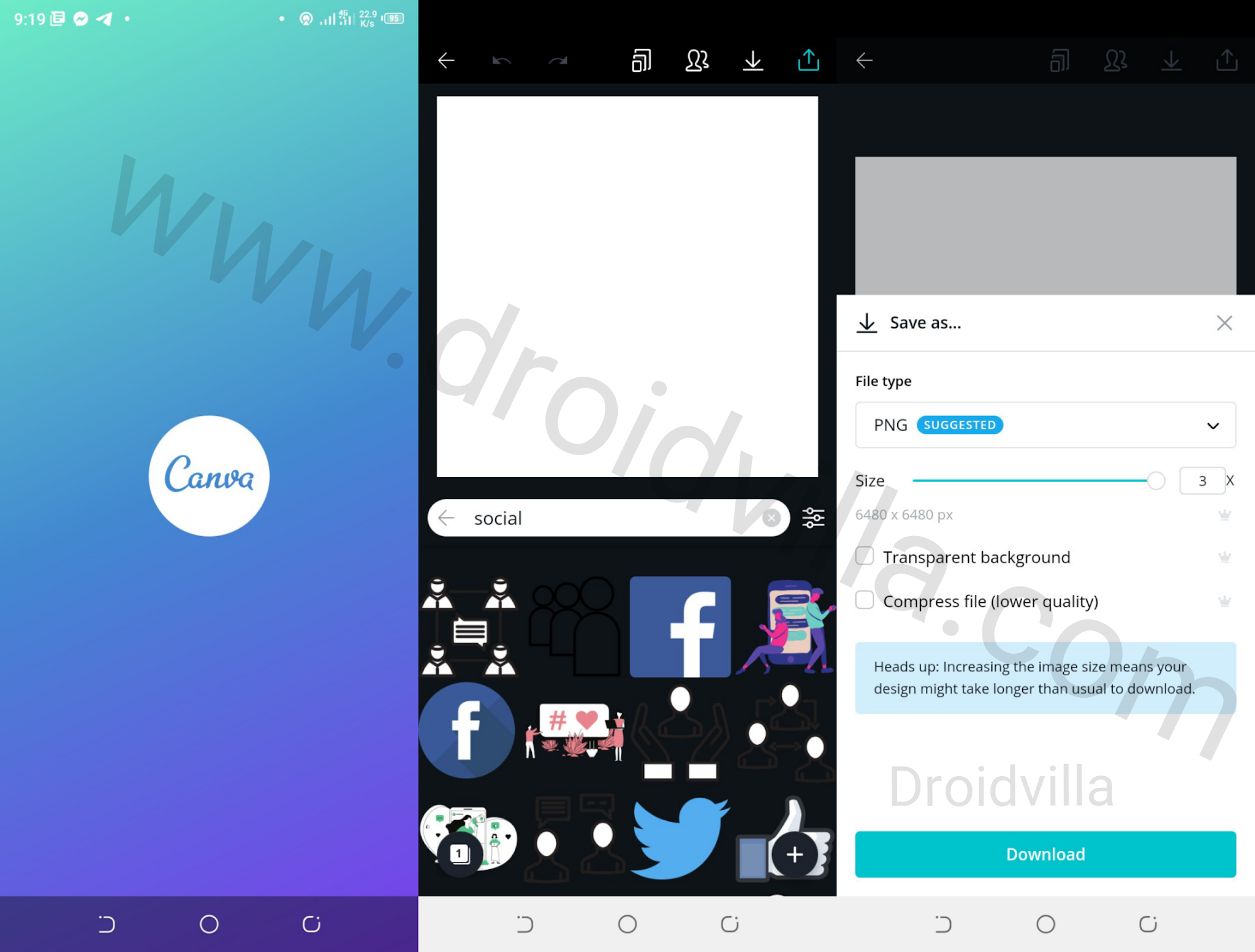
Task: Drag the Size slider to adjust resolution
Action: coord(1155,481)
